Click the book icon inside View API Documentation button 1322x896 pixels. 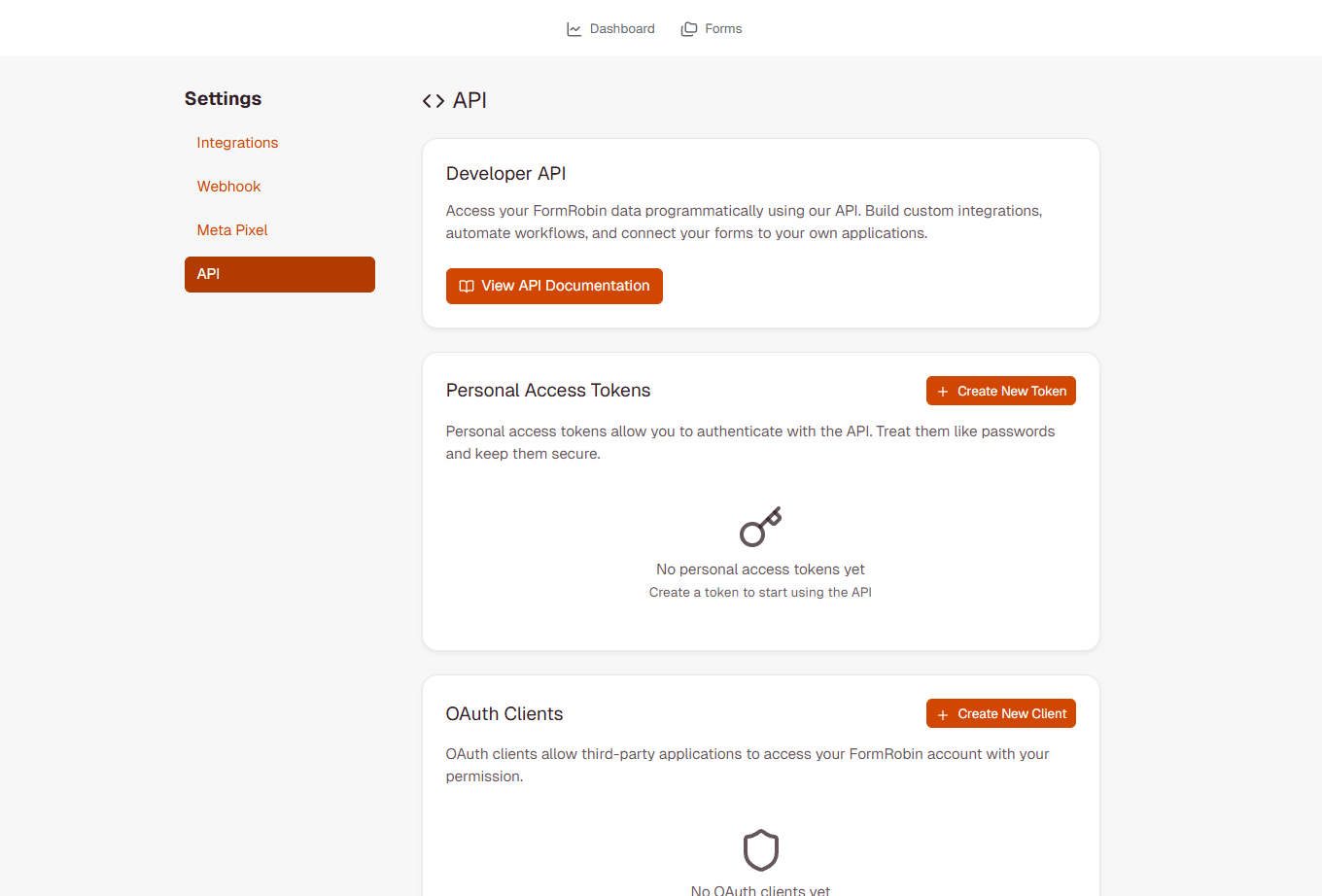(x=466, y=286)
